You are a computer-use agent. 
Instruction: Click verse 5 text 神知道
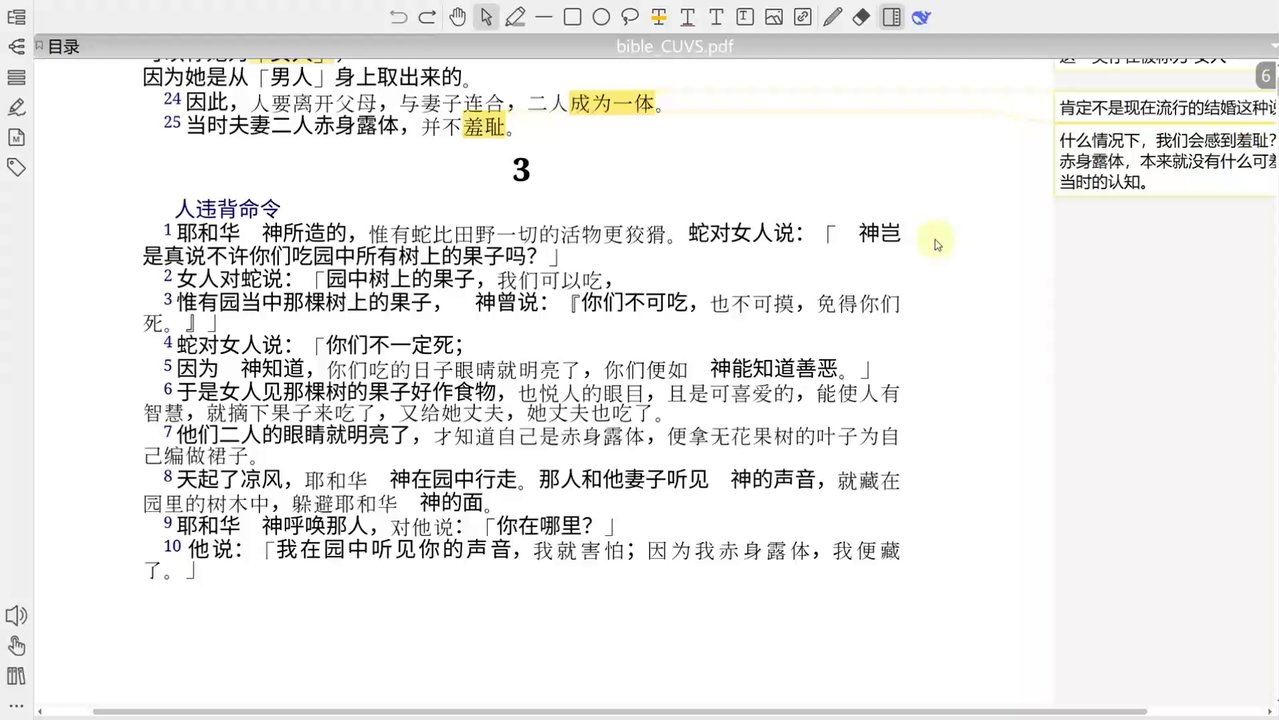pos(272,368)
